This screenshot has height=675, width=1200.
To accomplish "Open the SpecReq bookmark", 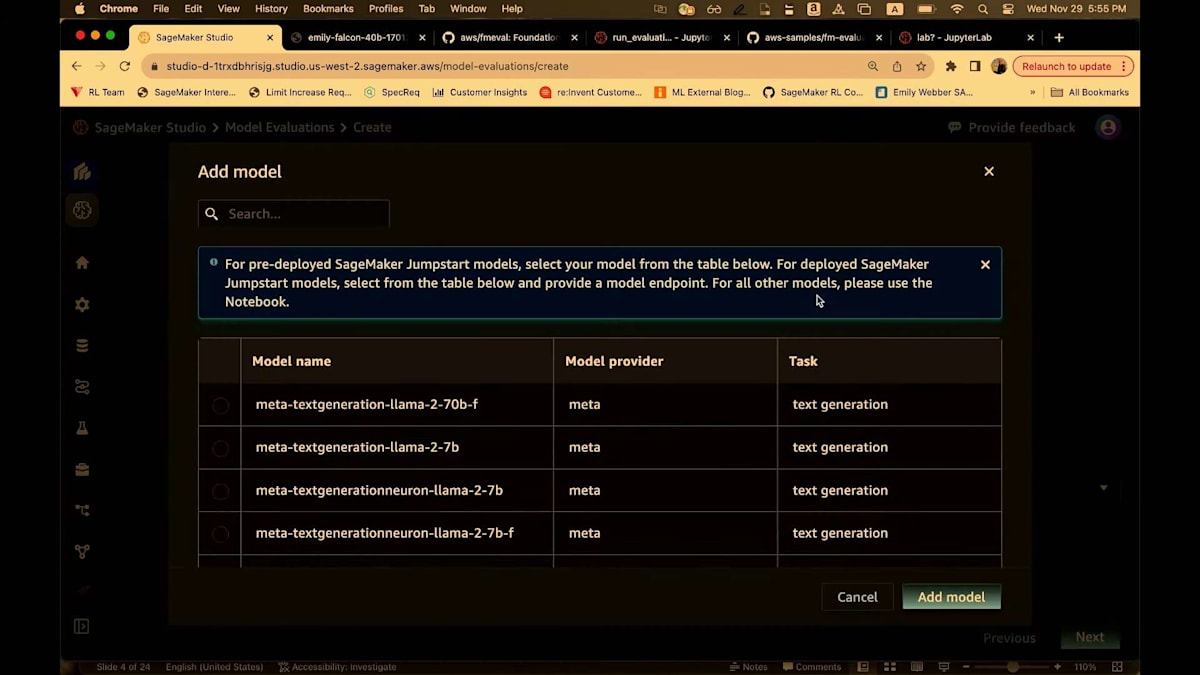I will click(392, 92).
